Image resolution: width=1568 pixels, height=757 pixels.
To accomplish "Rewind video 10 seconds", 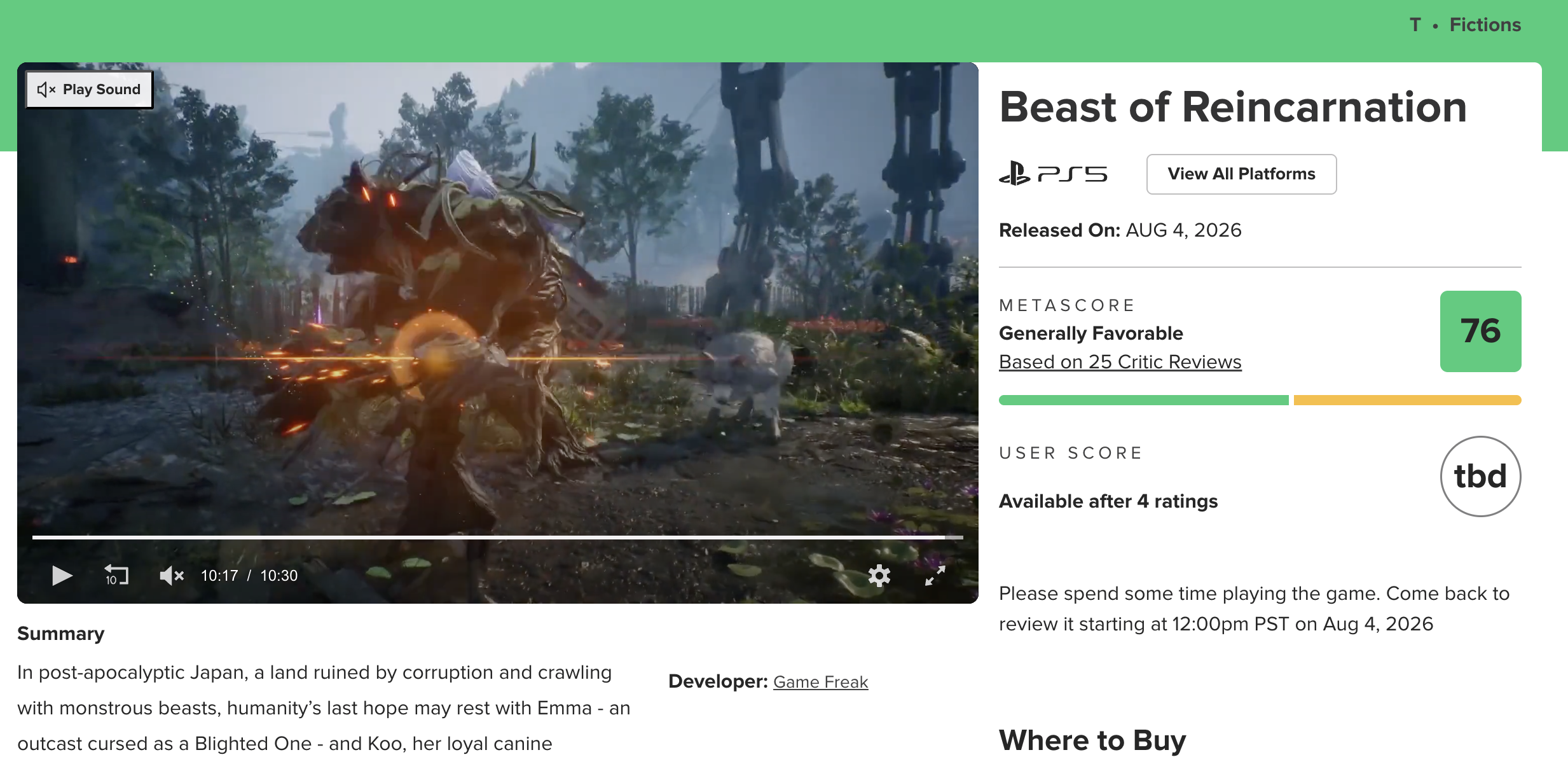I will tap(116, 576).
